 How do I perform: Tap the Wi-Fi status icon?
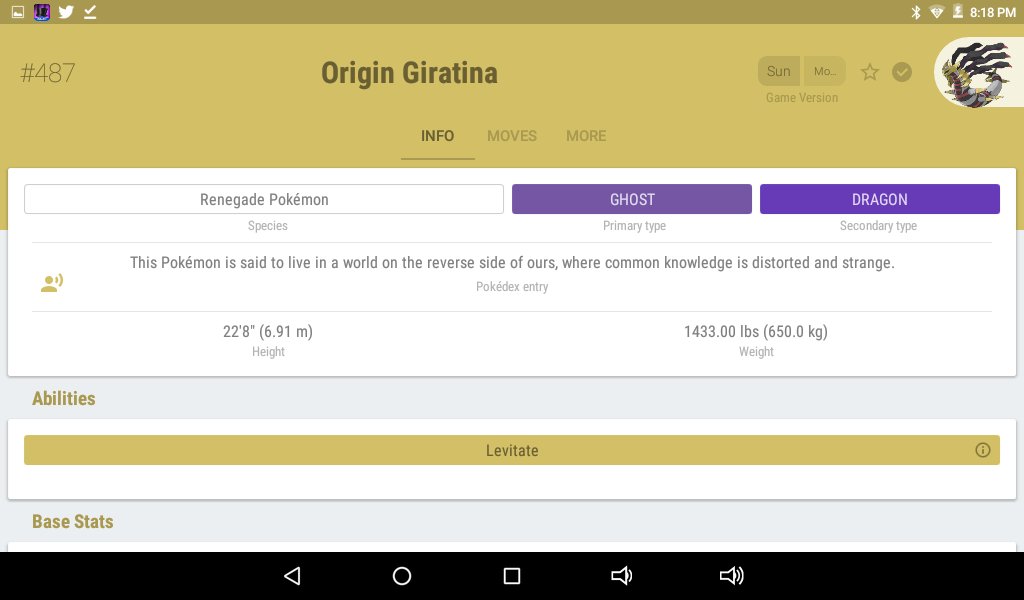pos(936,12)
